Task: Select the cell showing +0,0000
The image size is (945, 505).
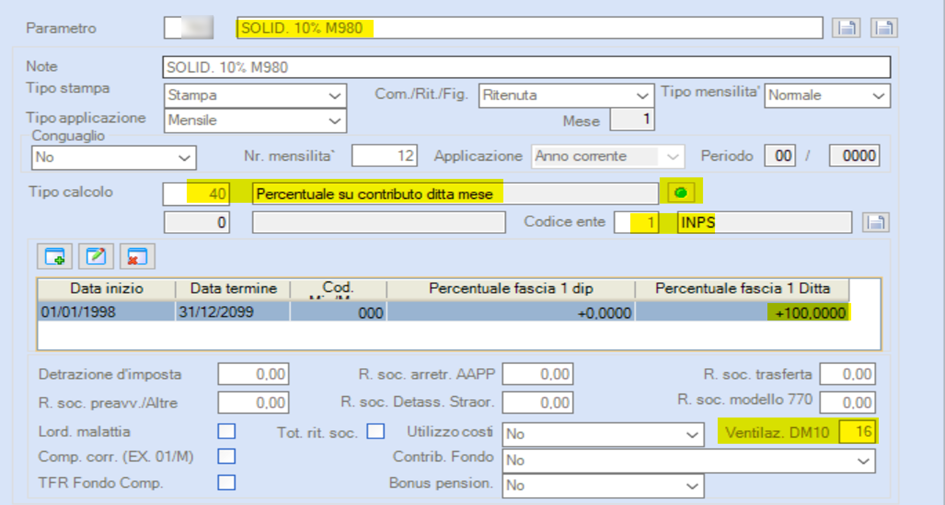Action: coord(511,312)
